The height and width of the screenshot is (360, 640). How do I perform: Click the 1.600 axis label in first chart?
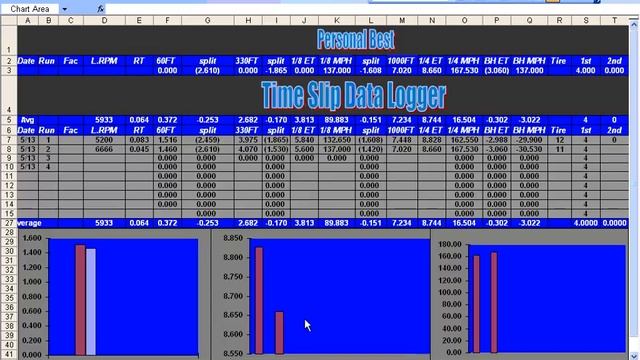[31, 238]
